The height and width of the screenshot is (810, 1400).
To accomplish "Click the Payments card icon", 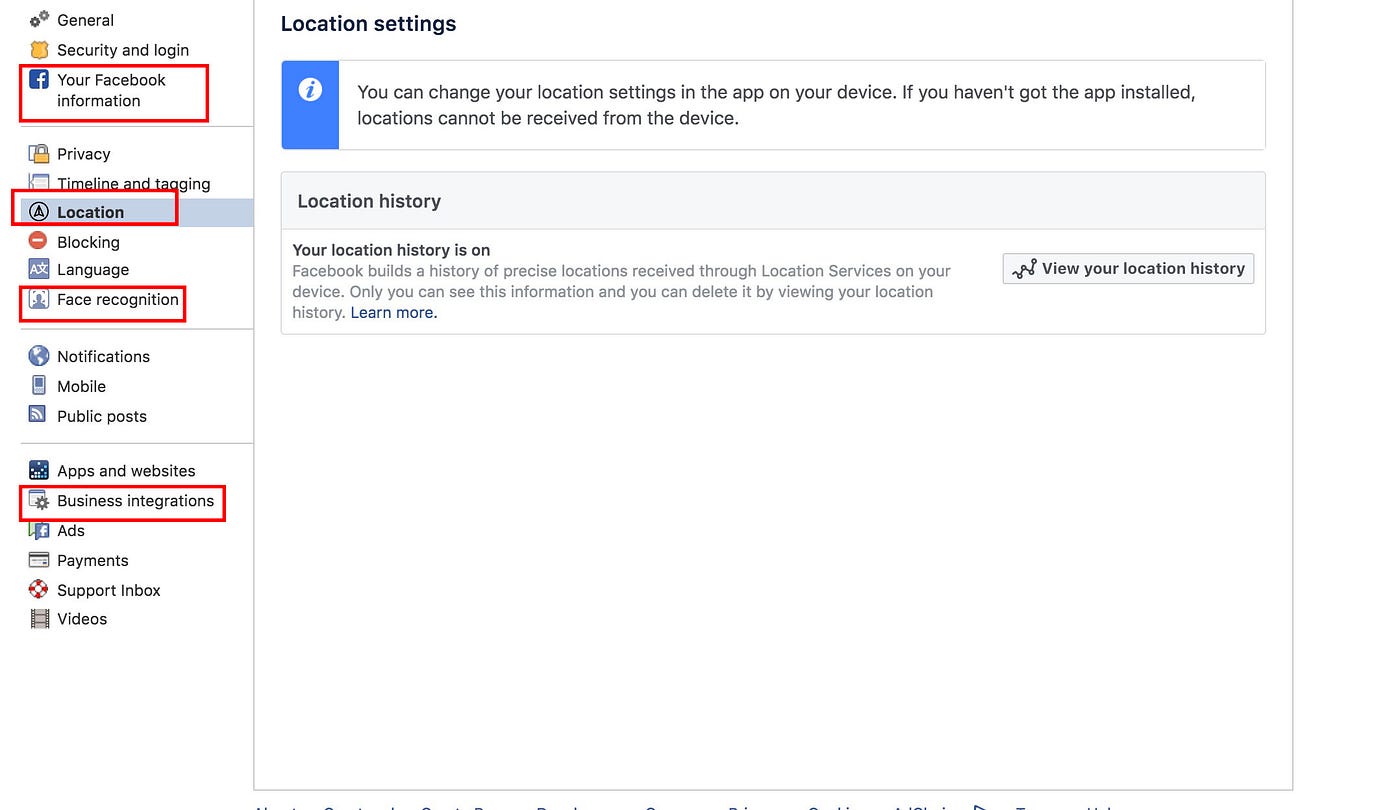I will [x=37, y=560].
